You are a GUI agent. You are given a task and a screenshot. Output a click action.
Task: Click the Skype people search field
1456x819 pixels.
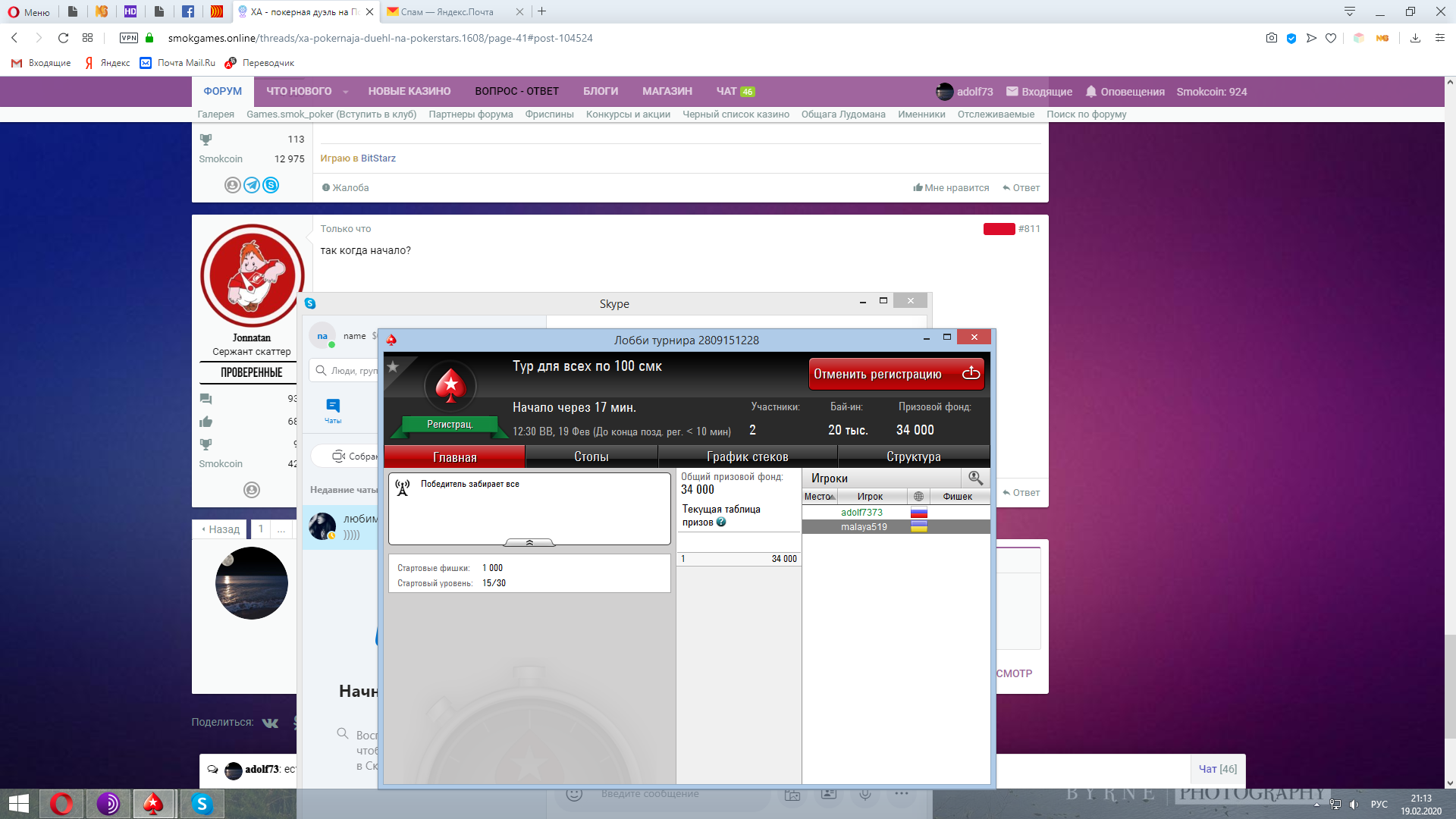[x=345, y=371]
